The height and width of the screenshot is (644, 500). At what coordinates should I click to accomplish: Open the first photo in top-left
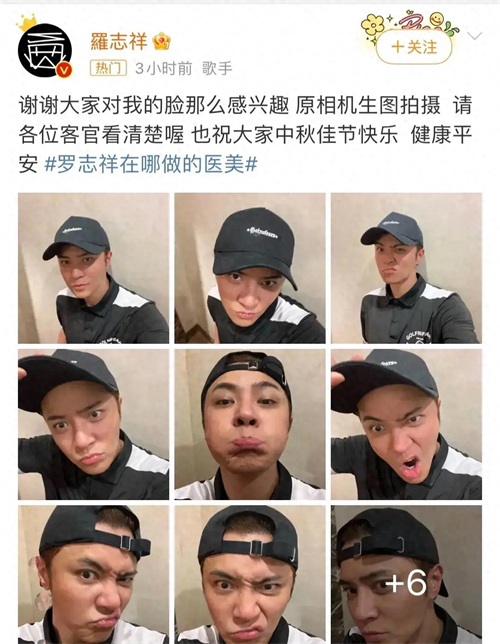point(93,268)
